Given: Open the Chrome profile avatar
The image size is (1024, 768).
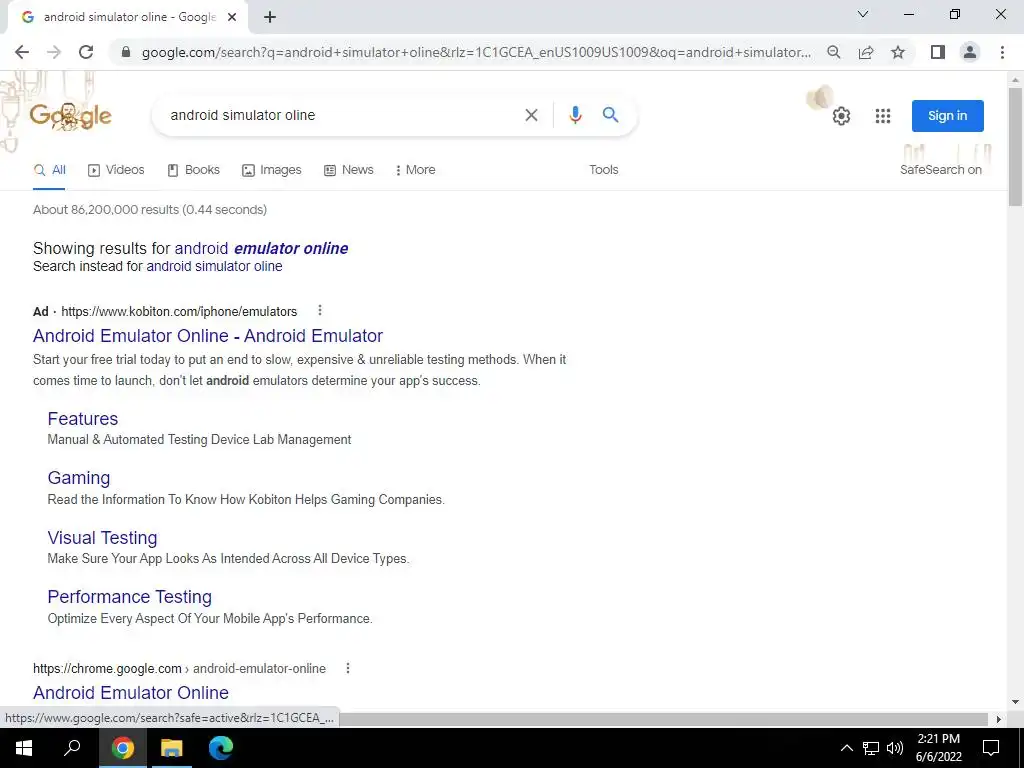Looking at the screenshot, I should click(970, 52).
